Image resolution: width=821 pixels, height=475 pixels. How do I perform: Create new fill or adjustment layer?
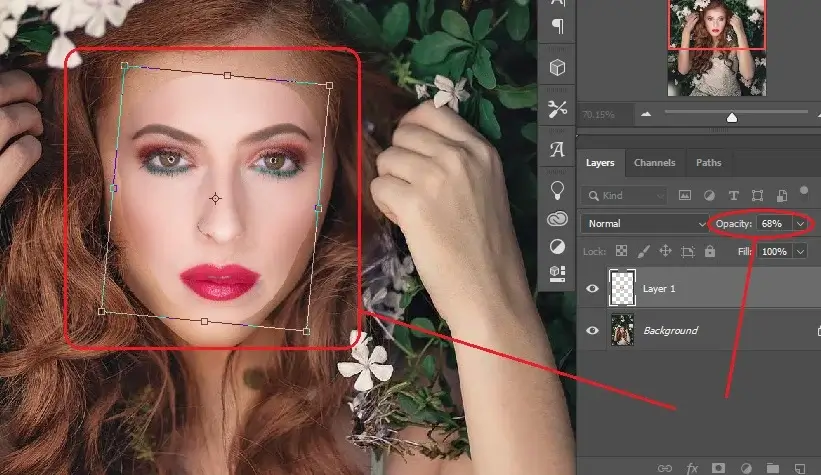pos(746,468)
